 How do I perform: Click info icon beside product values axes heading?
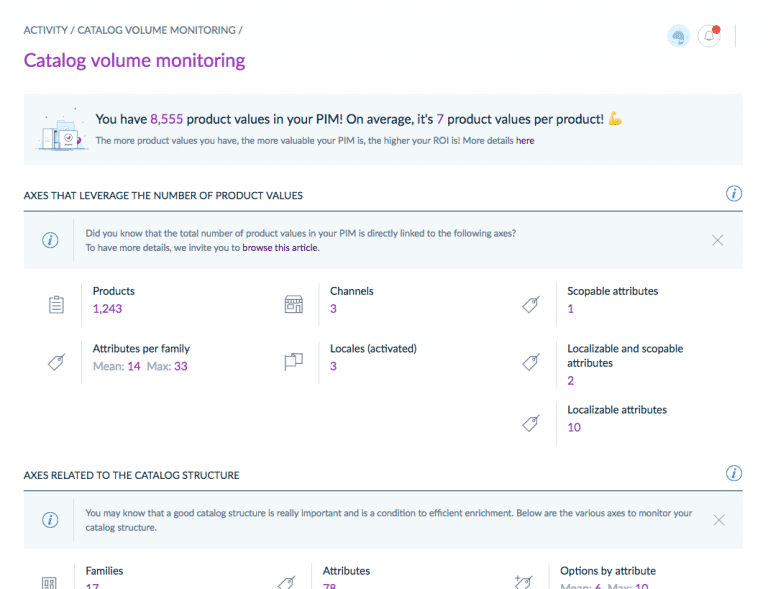pyautogui.click(x=733, y=194)
